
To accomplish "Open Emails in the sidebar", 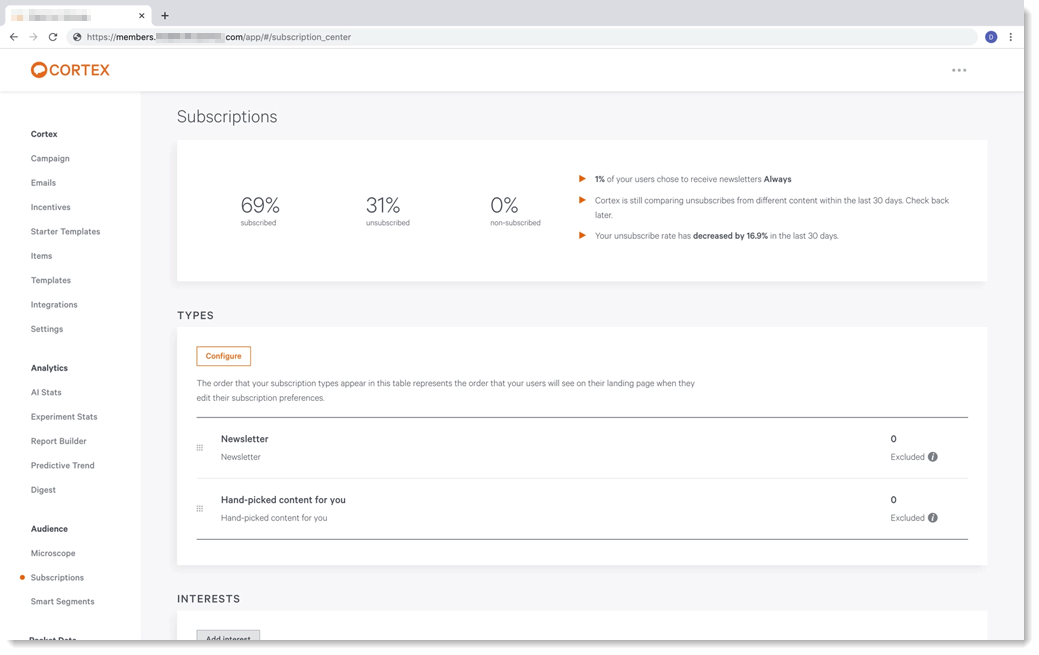I will coord(43,183).
